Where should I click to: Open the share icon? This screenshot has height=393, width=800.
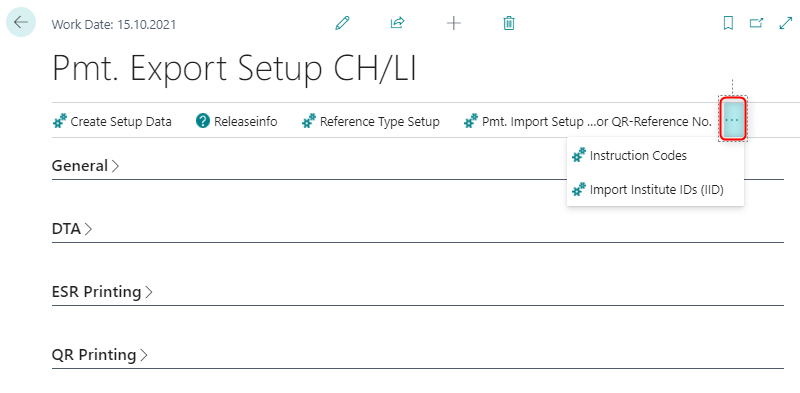pos(397,23)
